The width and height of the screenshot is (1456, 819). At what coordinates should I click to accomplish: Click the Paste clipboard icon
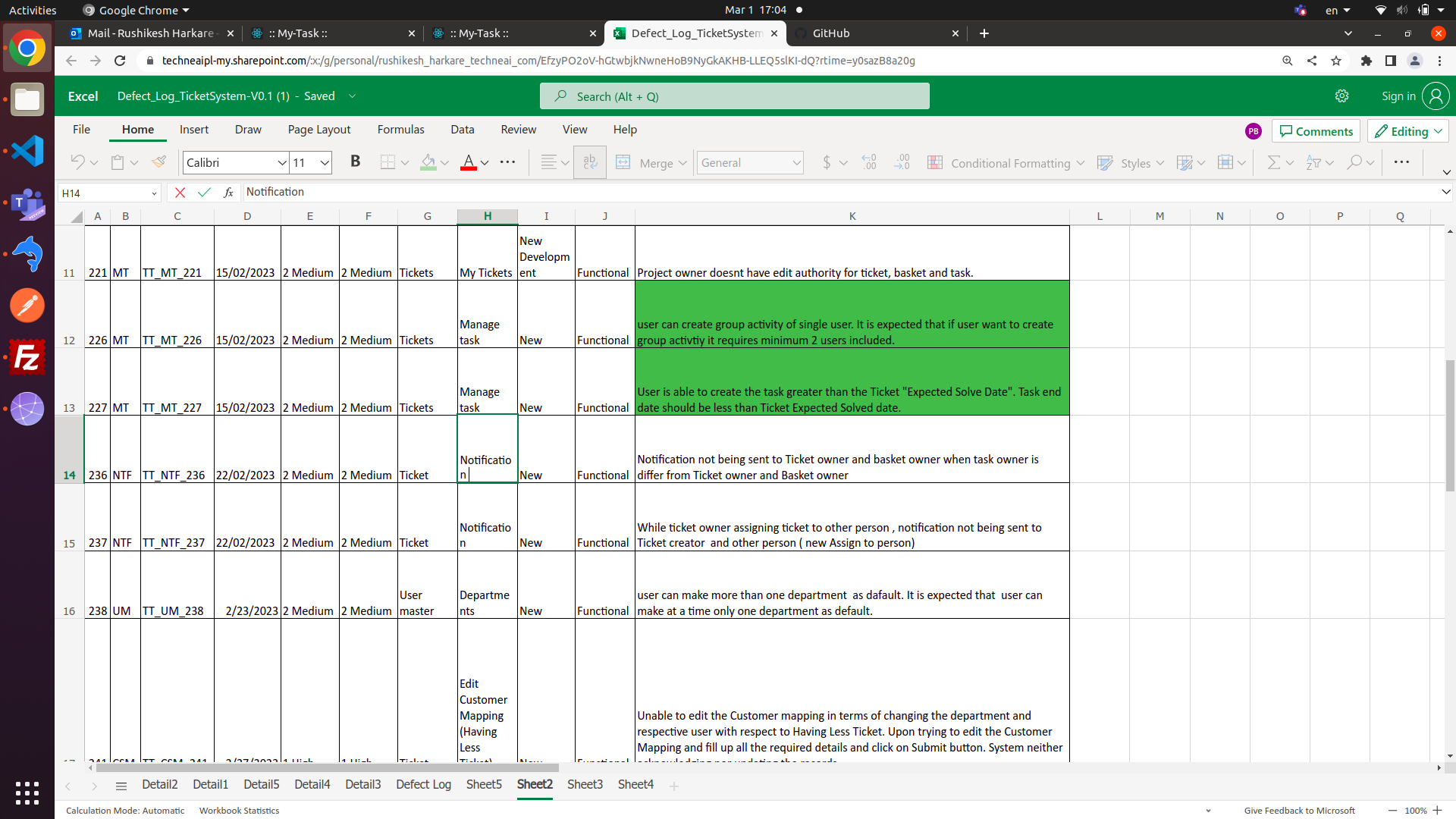coord(118,162)
